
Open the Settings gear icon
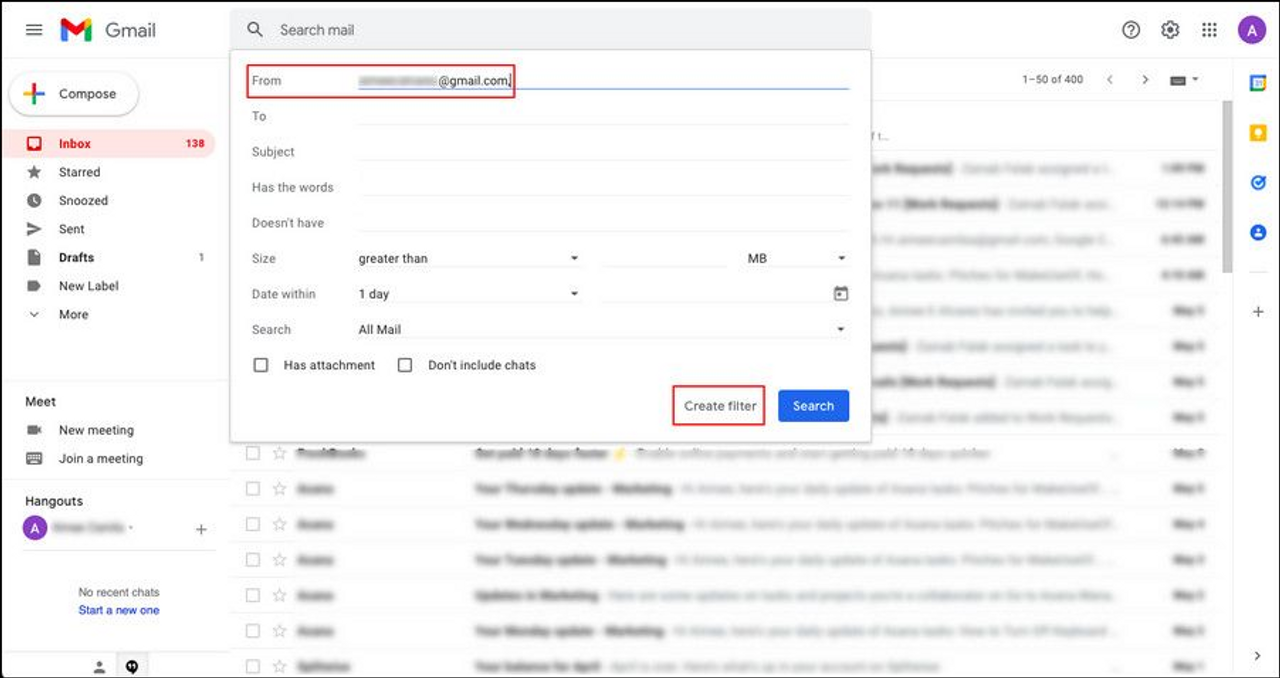1170,30
